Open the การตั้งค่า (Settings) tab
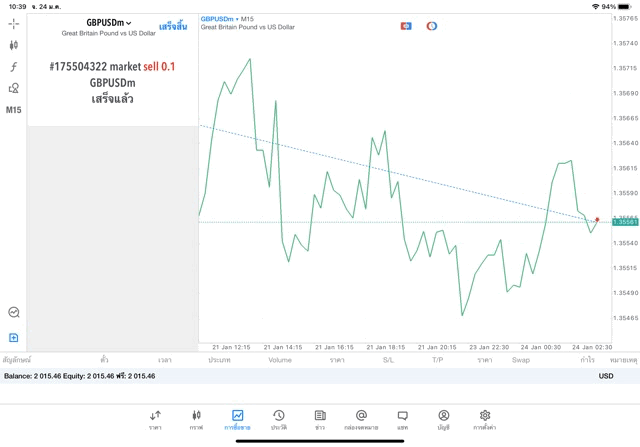Viewport: 640px width, 447px height. click(484, 419)
